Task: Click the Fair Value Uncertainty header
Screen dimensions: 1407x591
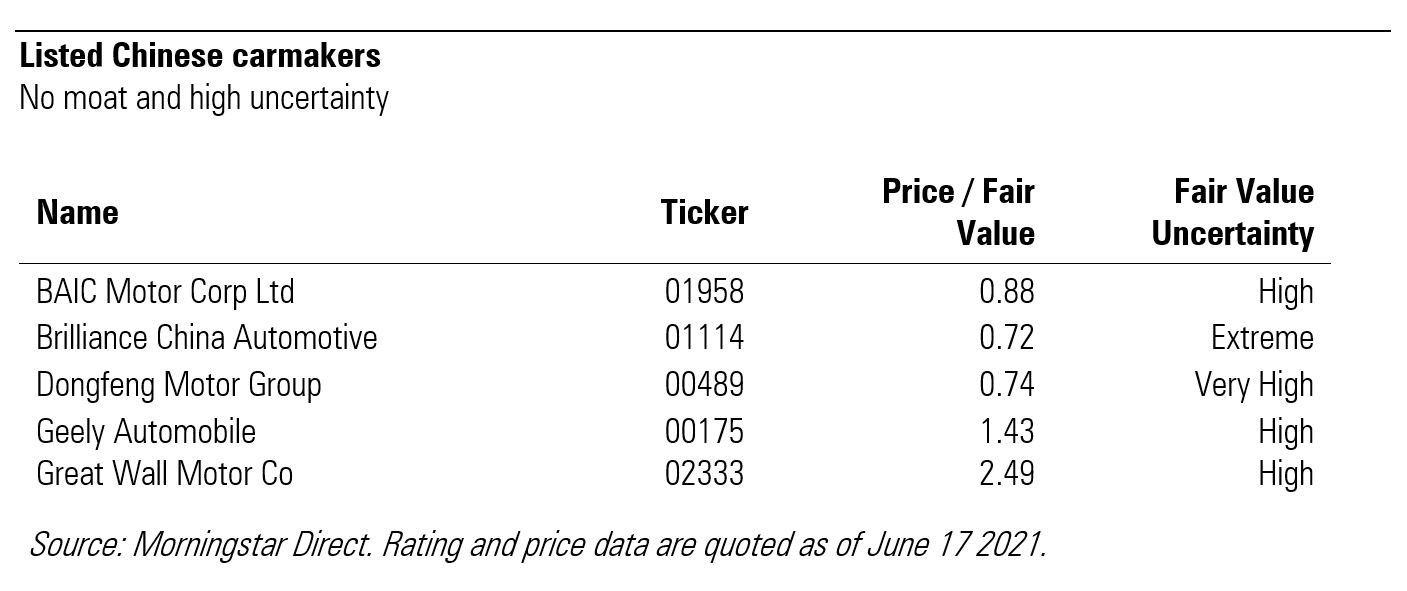Action: (x=1232, y=212)
